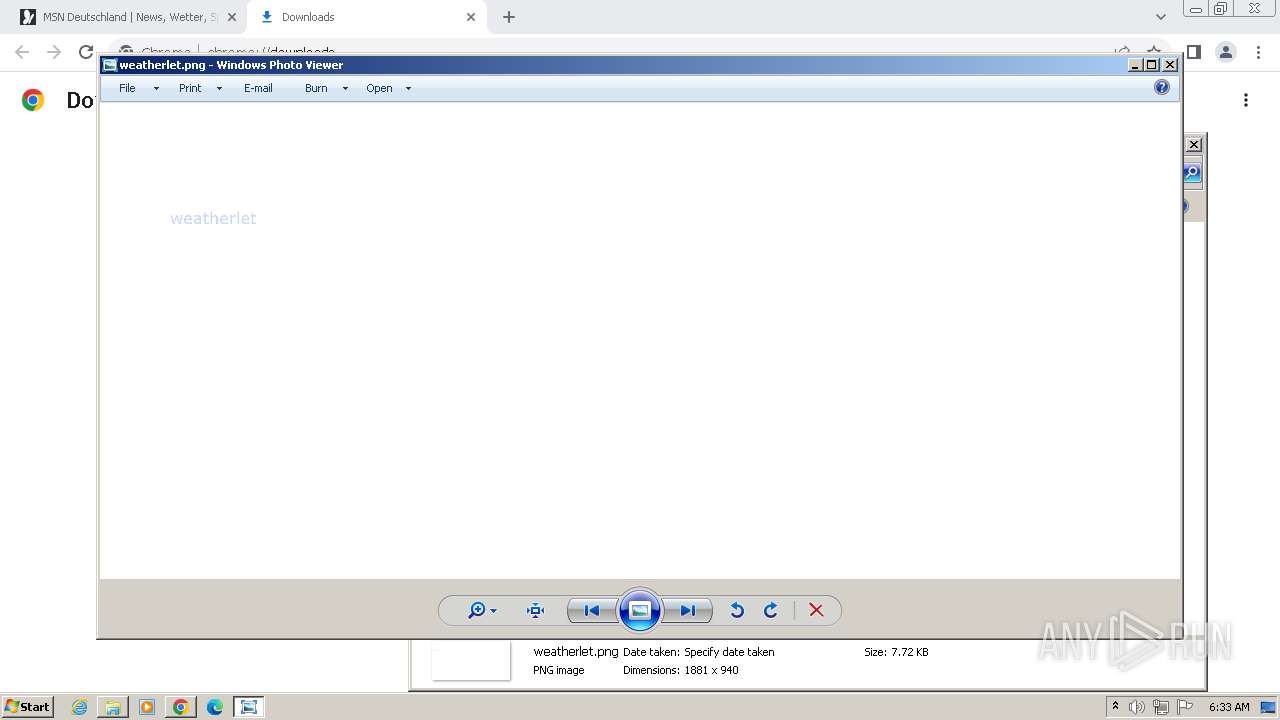The height and width of the screenshot is (720, 1280).
Task: Click the Actual Size fit button
Action: coord(535,610)
